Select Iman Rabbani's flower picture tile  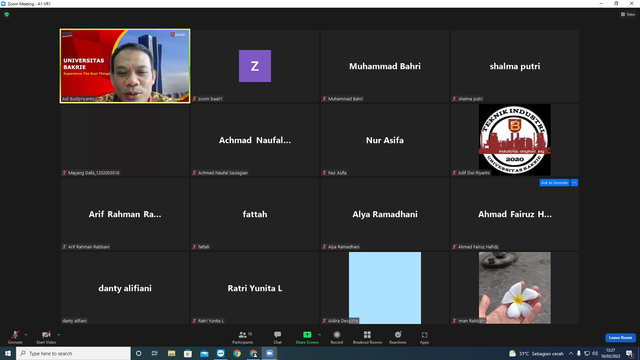point(515,288)
